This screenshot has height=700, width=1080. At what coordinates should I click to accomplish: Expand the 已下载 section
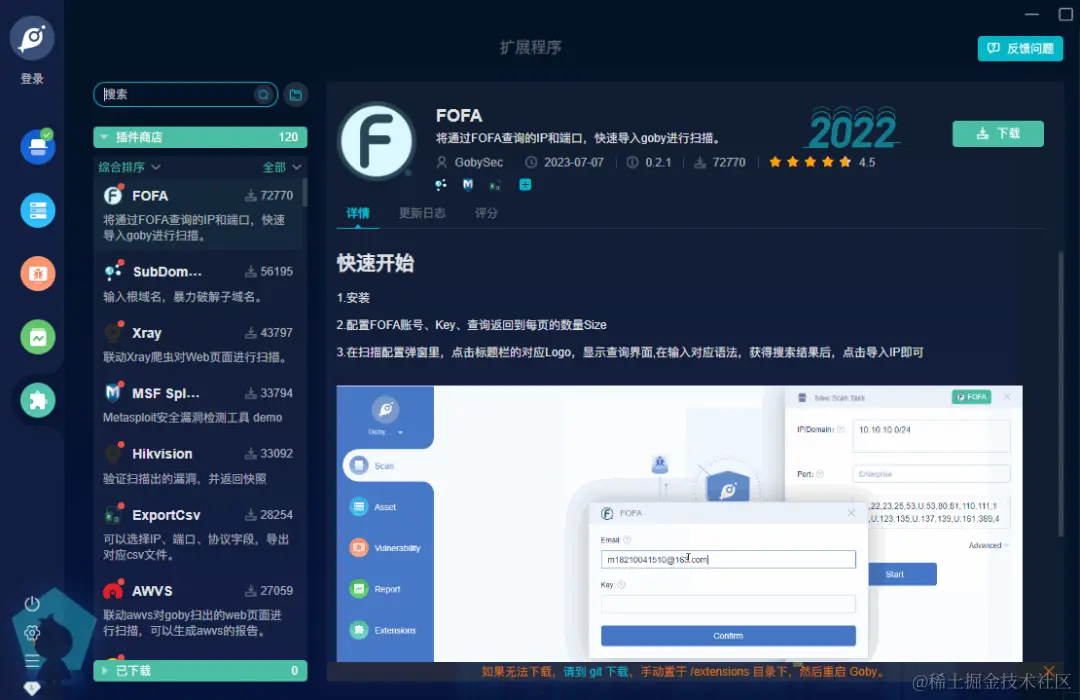click(200, 670)
